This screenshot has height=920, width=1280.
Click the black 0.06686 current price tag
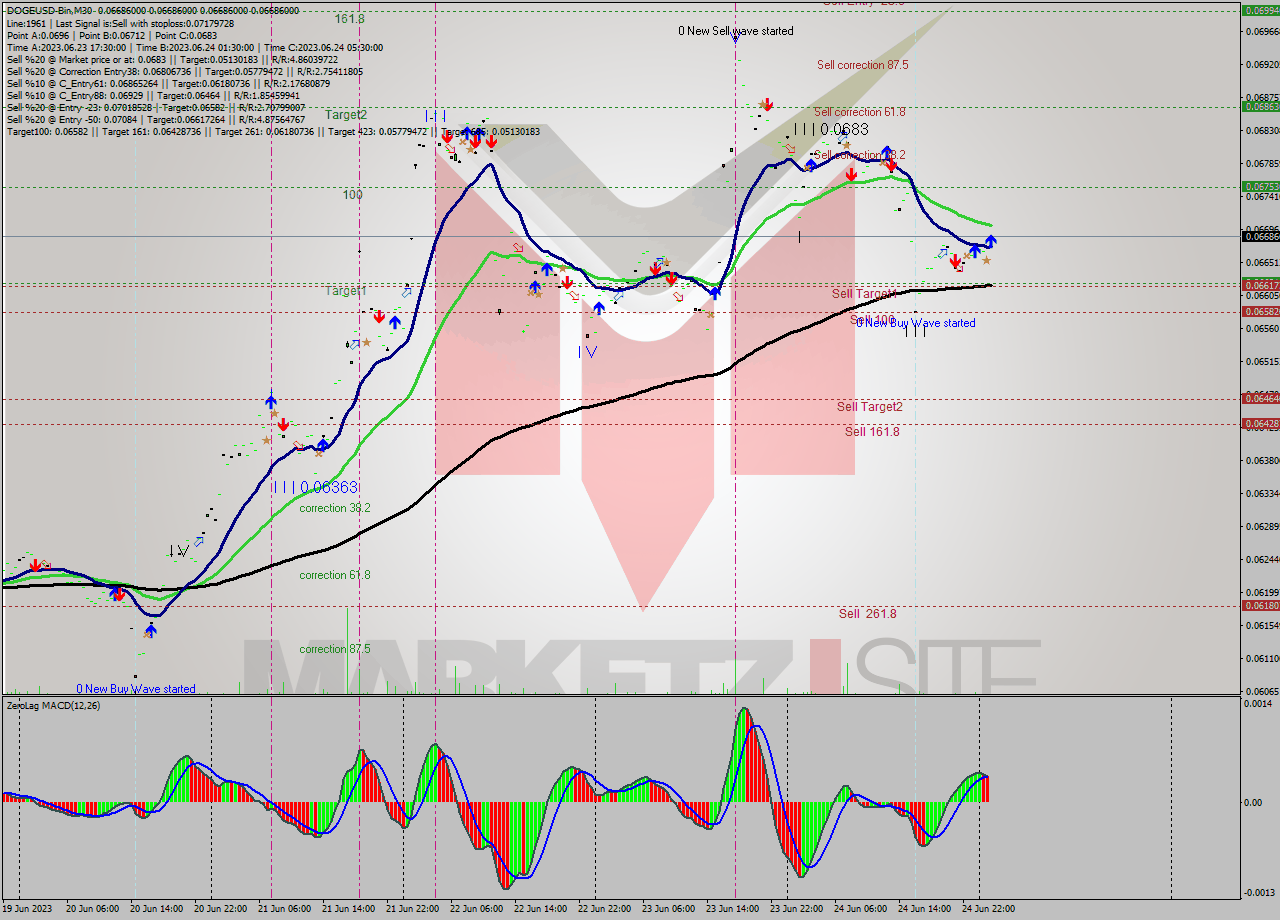click(x=1260, y=236)
